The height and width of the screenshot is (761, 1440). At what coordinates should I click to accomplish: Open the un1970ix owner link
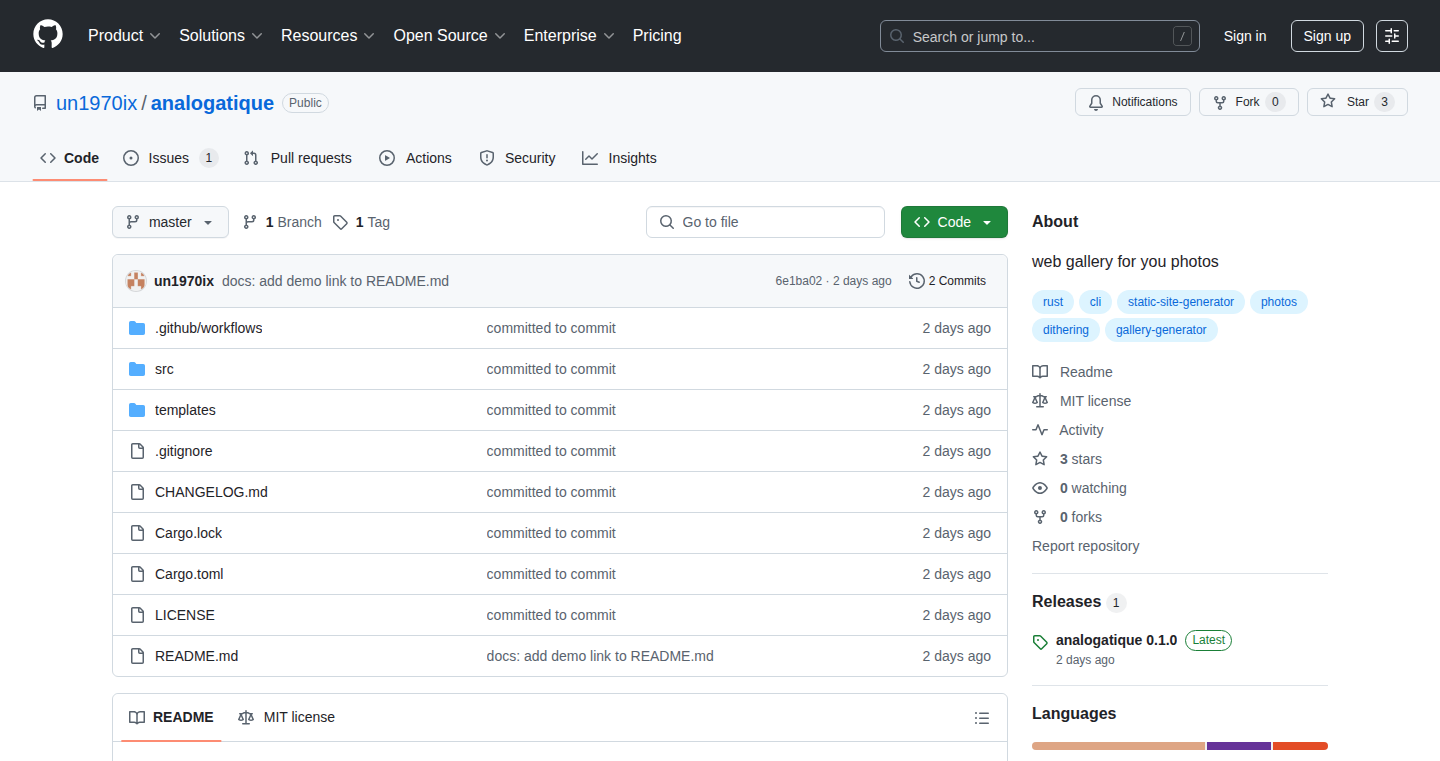(x=96, y=103)
